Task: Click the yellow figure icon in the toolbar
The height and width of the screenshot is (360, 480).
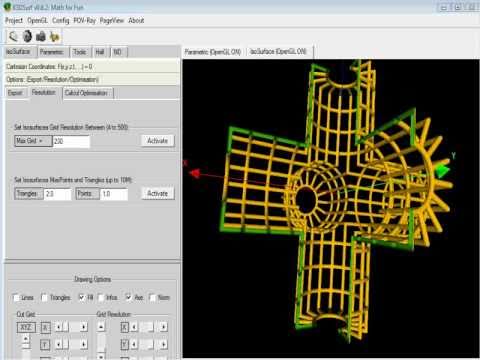Action: coord(54,36)
